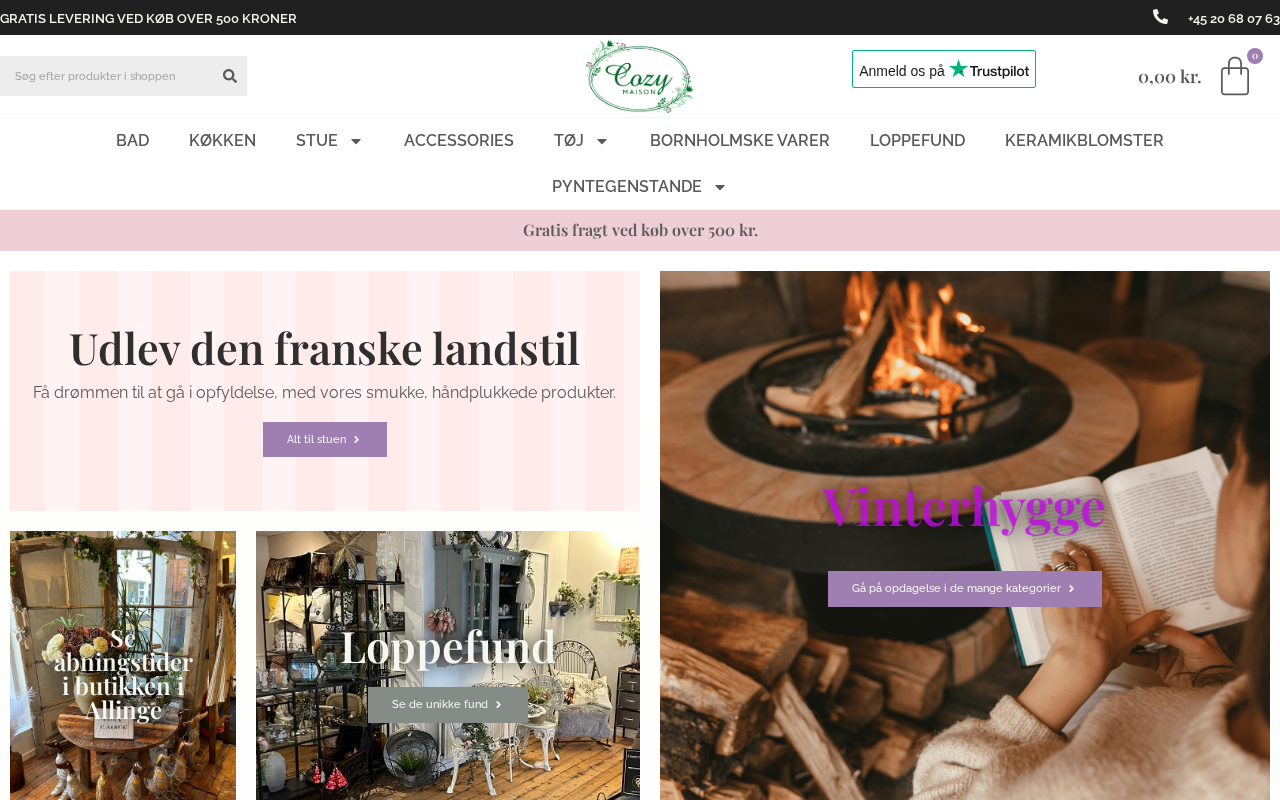Go to BORNHOLMSKE VARER category
The image size is (1280, 800).
[740, 141]
